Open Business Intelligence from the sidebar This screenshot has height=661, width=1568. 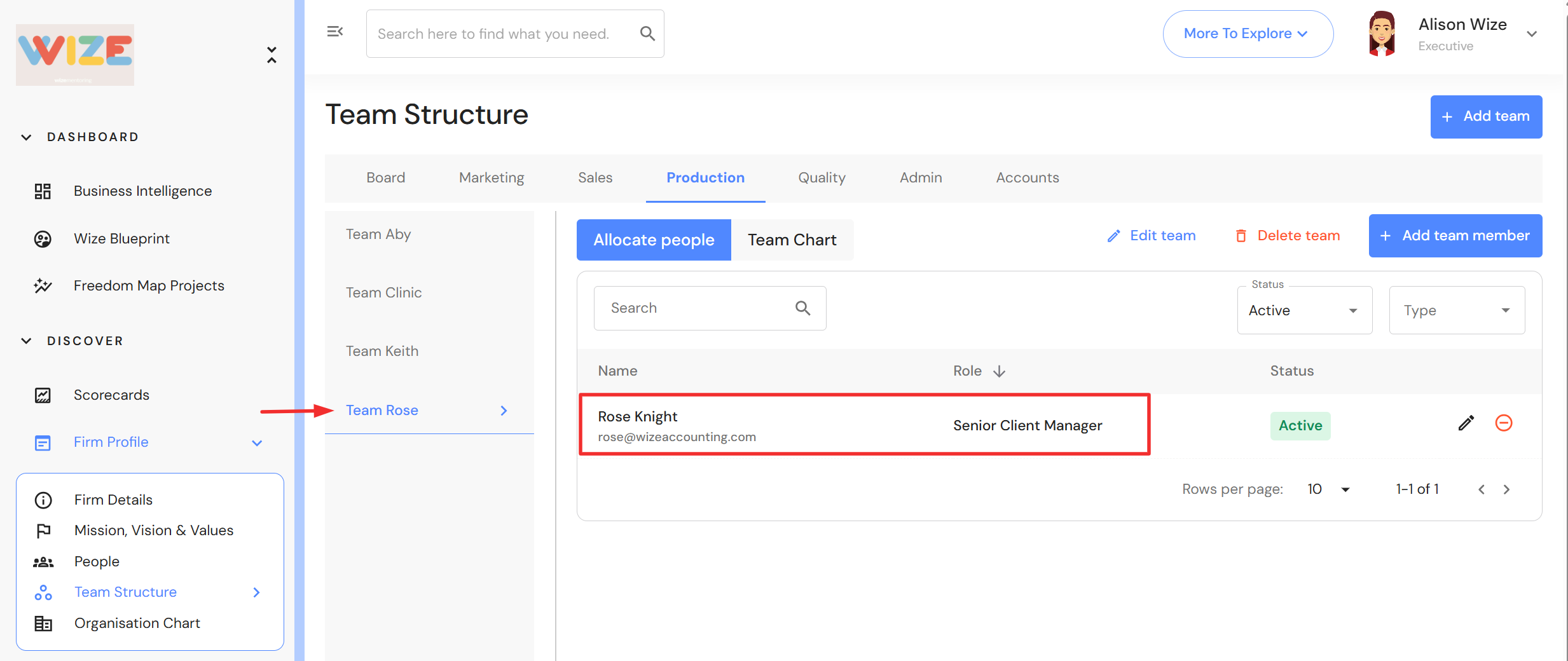coord(142,191)
